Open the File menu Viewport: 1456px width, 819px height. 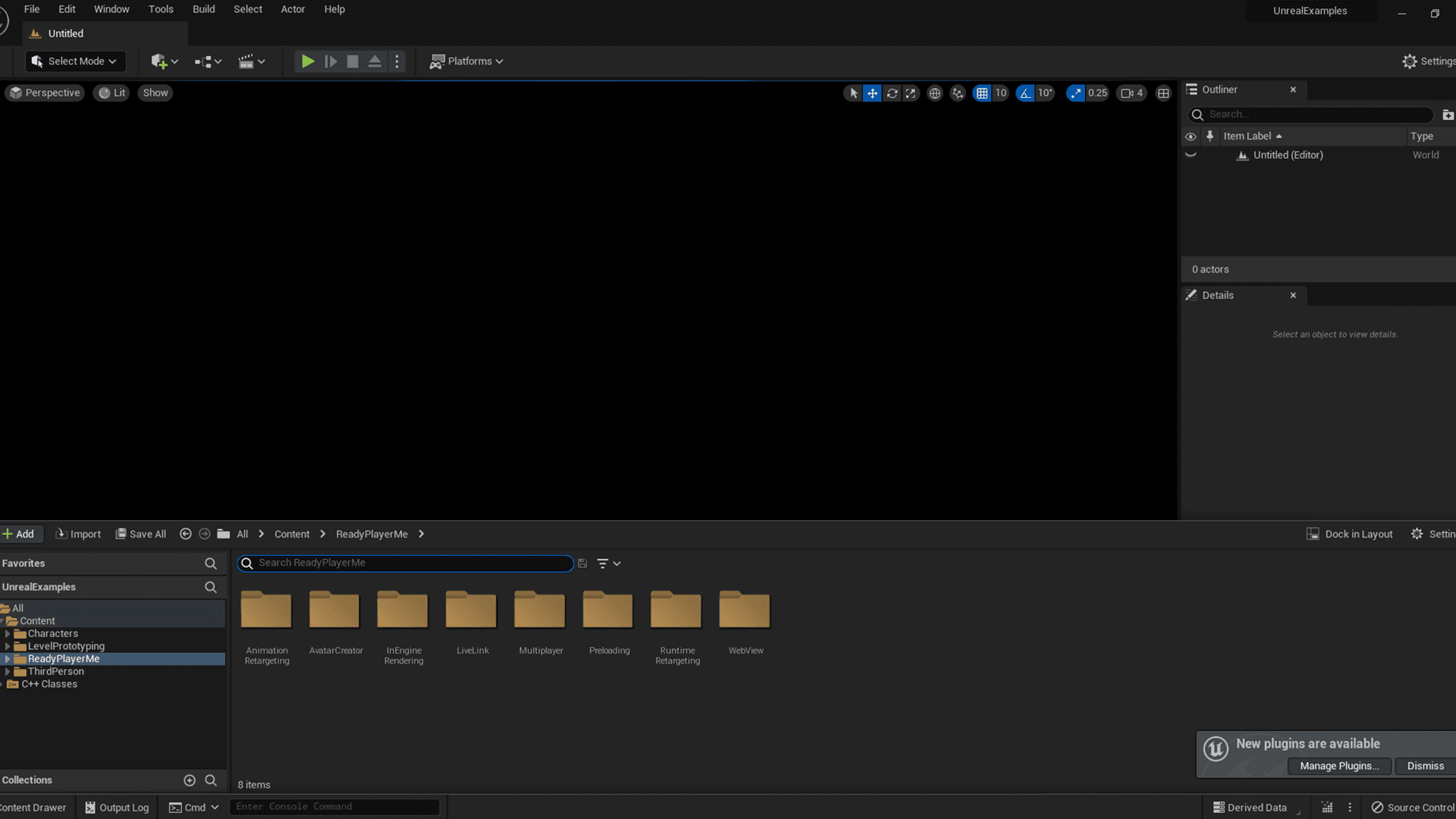32,9
